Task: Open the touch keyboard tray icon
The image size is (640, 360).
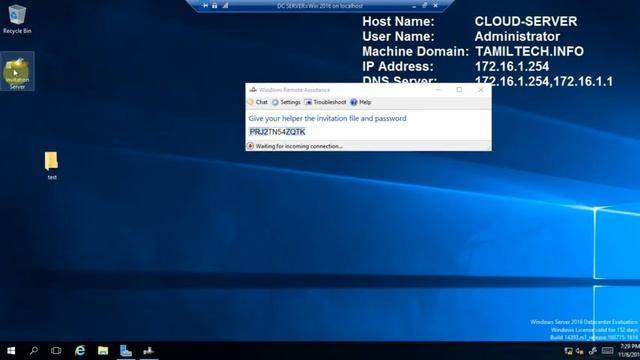Action: tap(607, 351)
